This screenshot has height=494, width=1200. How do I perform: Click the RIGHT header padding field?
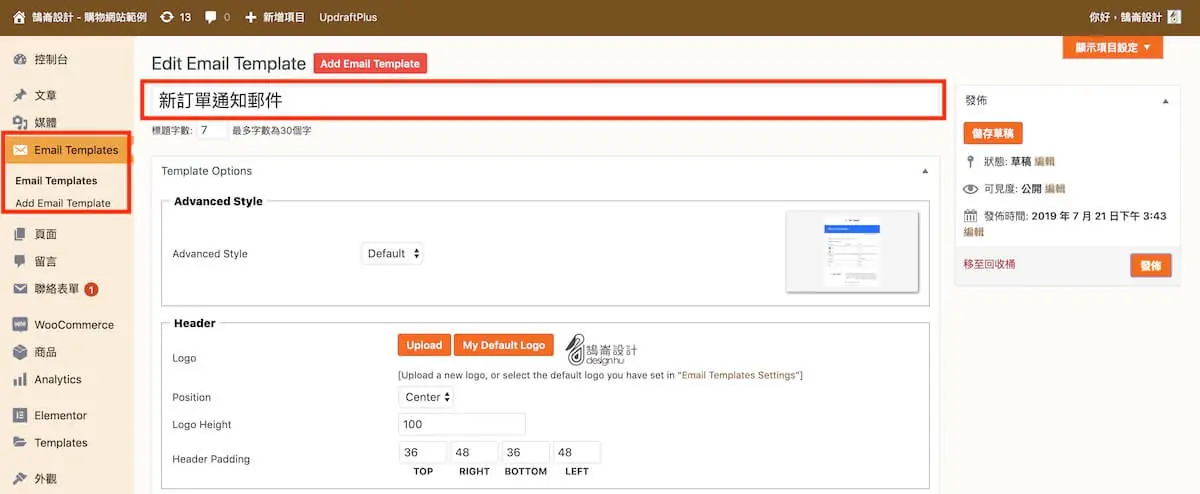pyautogui.click(x=474, y=452)
